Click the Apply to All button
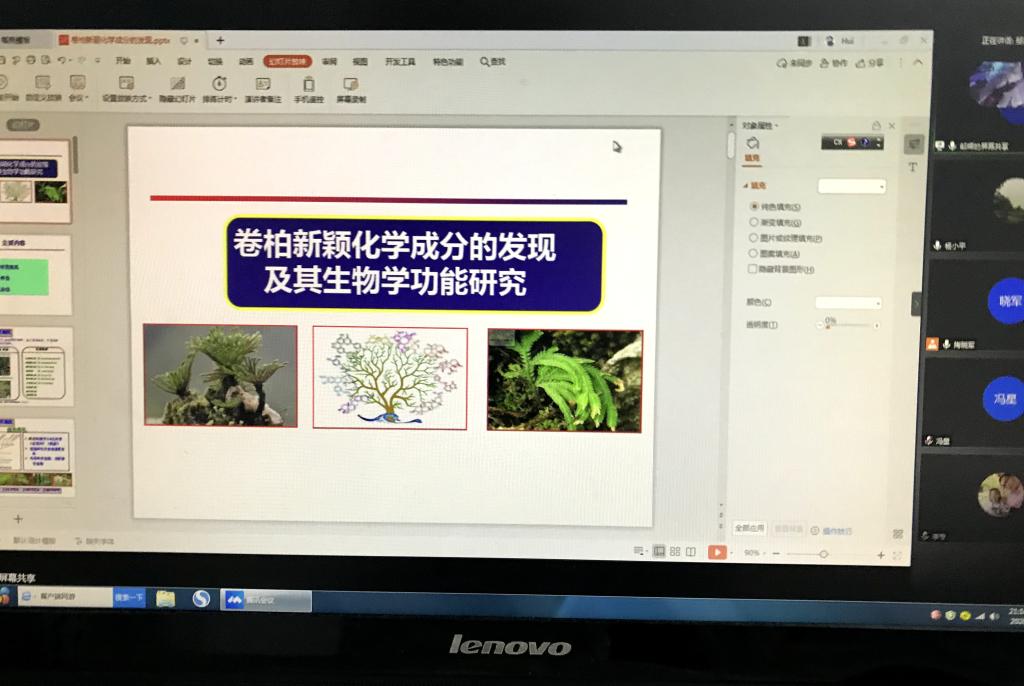 (749, 528)
